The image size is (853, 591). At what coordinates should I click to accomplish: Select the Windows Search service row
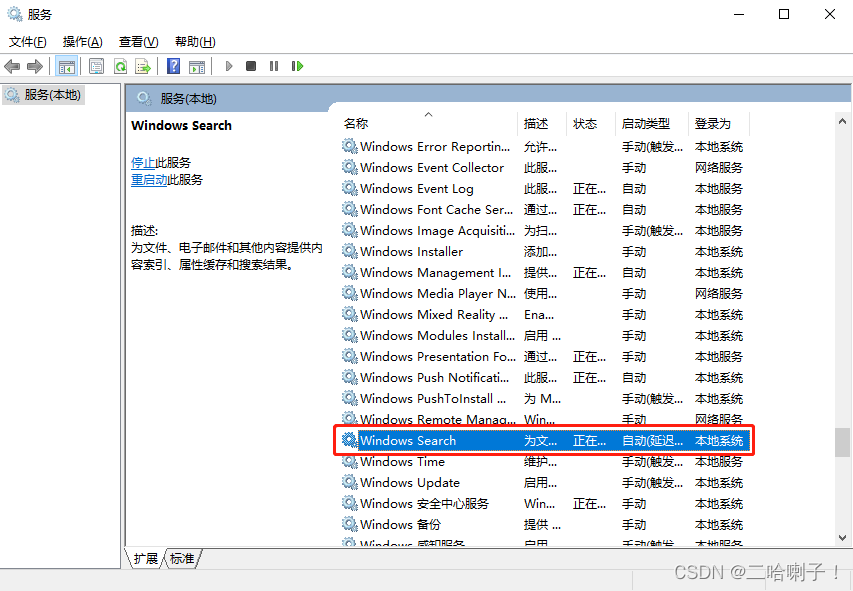point(544,441)
